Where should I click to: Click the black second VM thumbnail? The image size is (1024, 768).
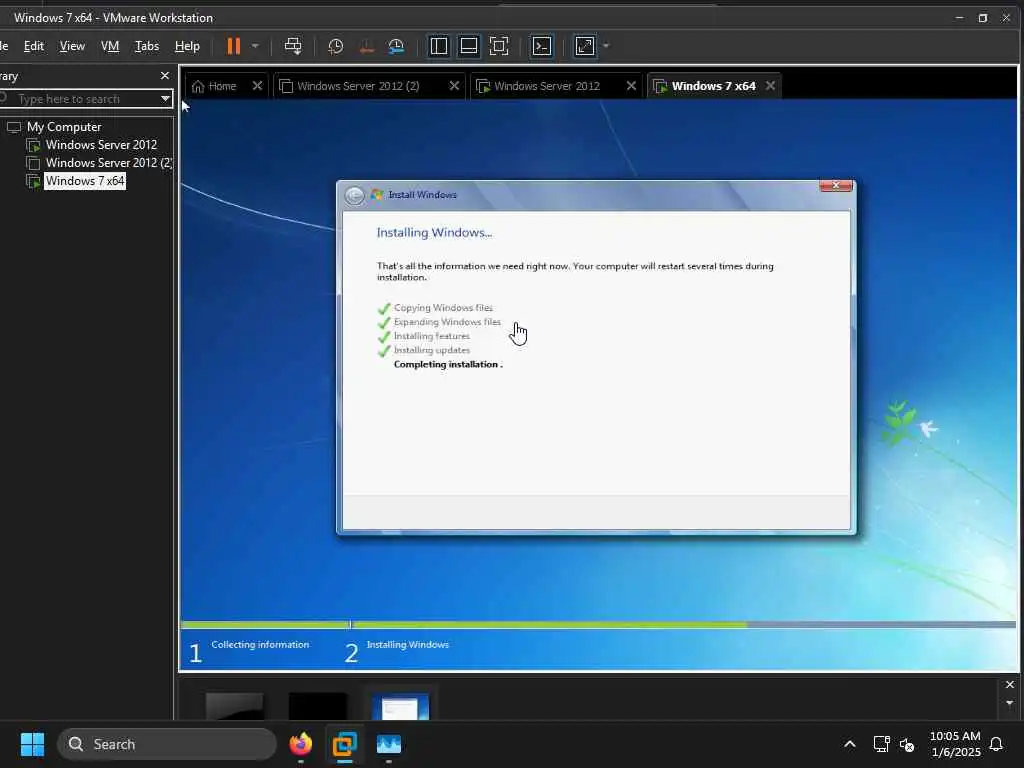point(318,707)
